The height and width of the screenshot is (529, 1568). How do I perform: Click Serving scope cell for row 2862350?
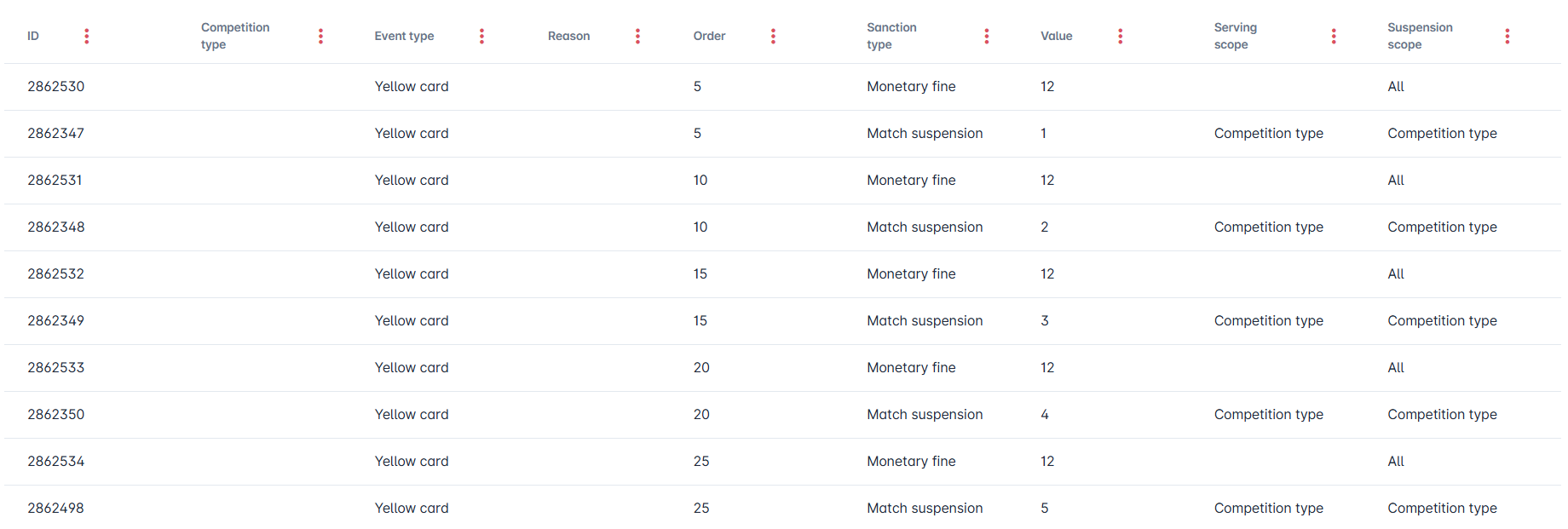click(x=1268, y=415)
